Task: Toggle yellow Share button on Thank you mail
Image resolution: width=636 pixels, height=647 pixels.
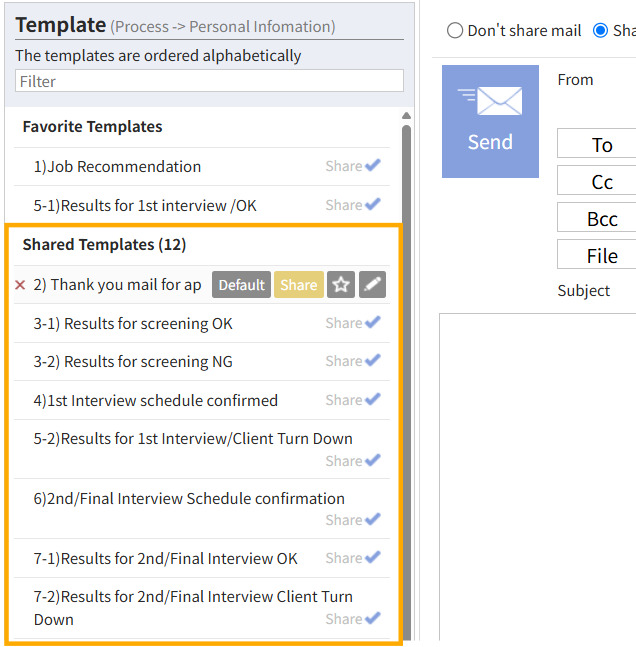Action: 299,285
